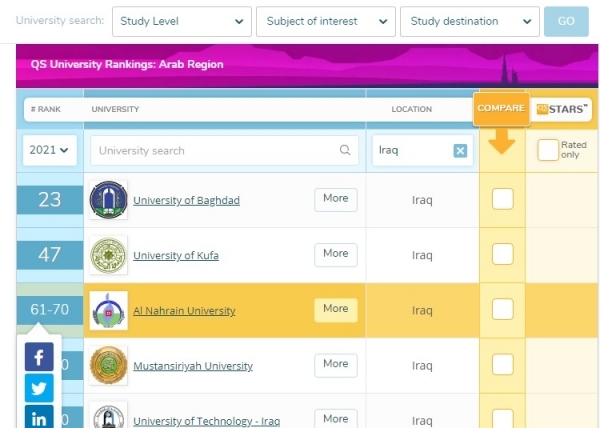Click Iraq location in Baghdad row
Viewport: 600px width, 428px height.
pyautogui.click(x=422, y=200)
